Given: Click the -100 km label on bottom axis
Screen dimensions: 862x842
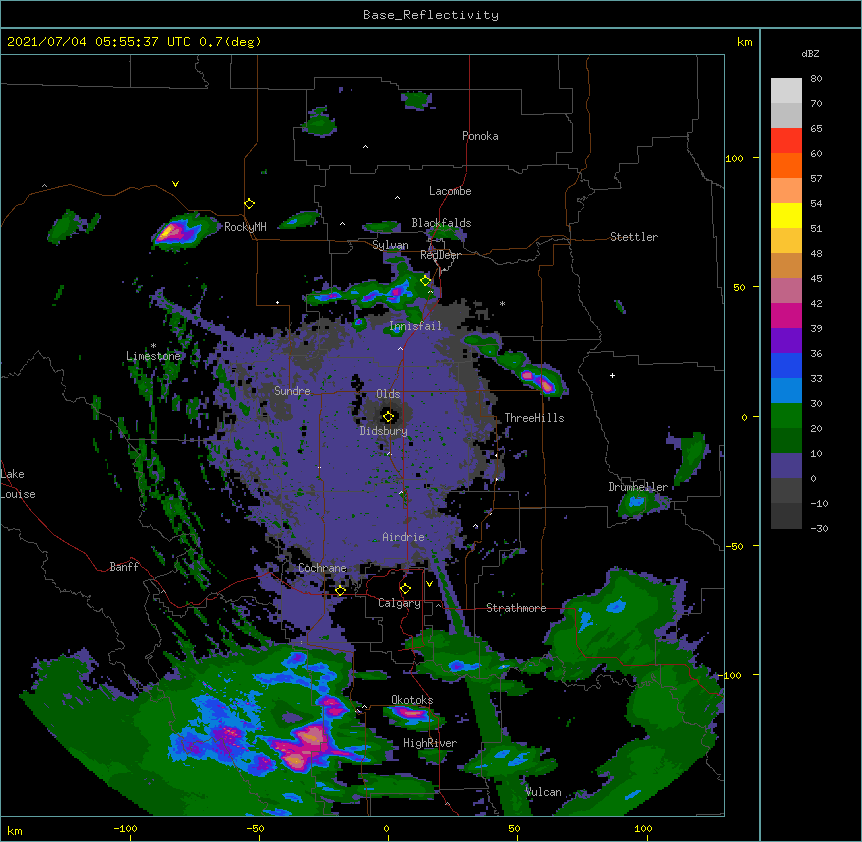Looking at the screenshot, I should click(125, 828).
